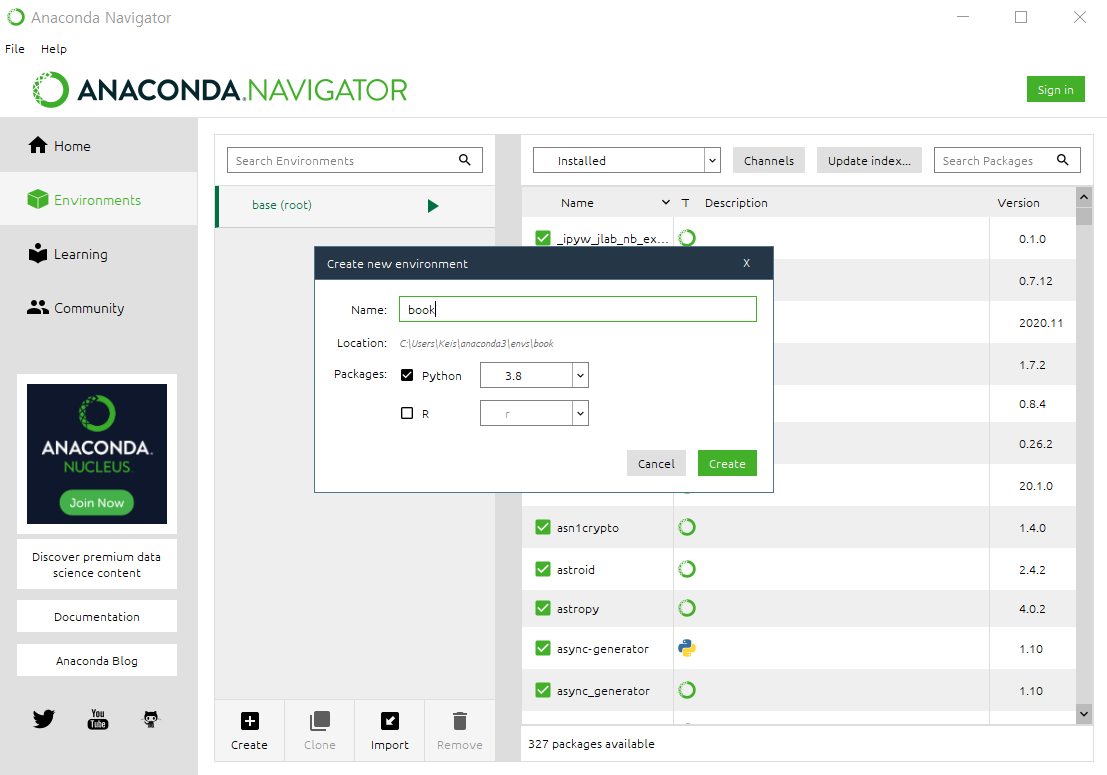Viewport: 1107px width, 775px height.
Task: Click the Update index button
Action: pos(869,160)
